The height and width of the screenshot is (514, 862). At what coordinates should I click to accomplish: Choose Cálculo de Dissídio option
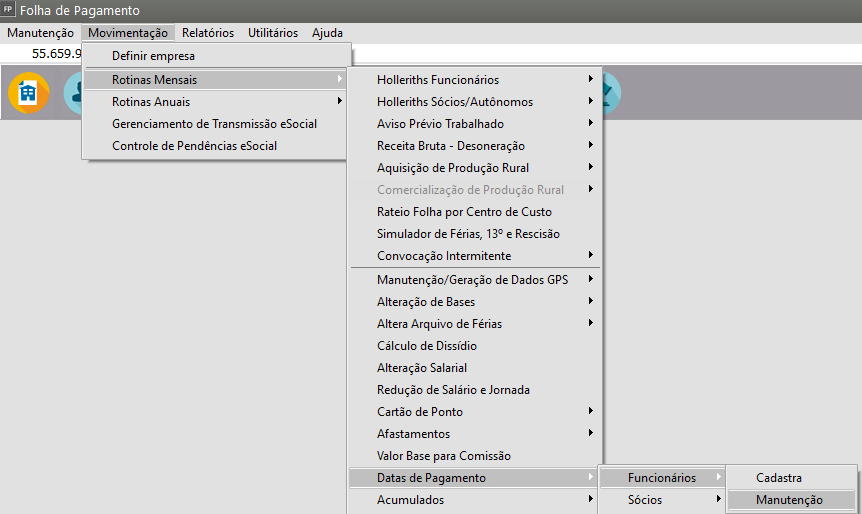point(427,346)
